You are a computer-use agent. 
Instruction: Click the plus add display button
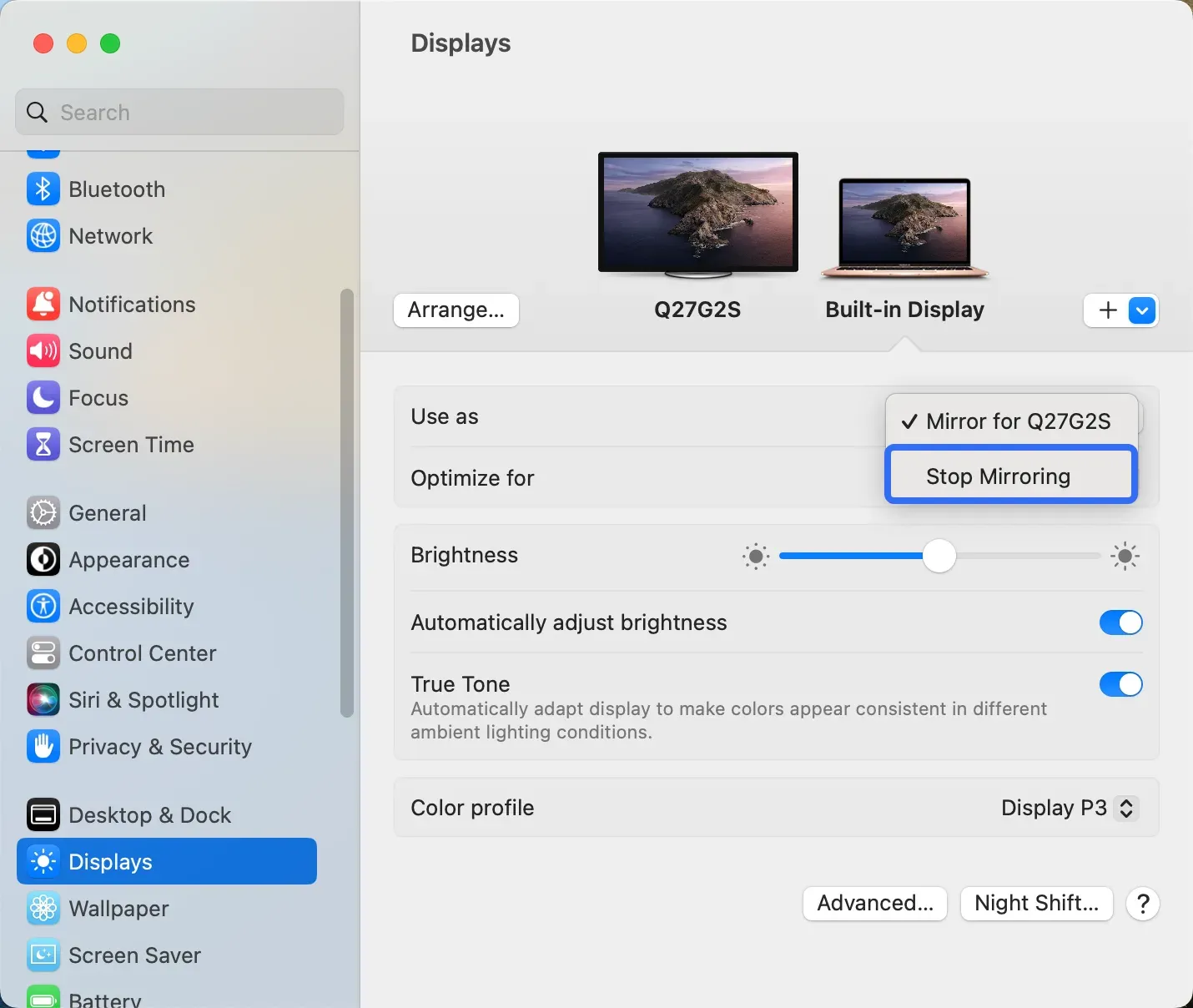click(x=1107, y=310)
